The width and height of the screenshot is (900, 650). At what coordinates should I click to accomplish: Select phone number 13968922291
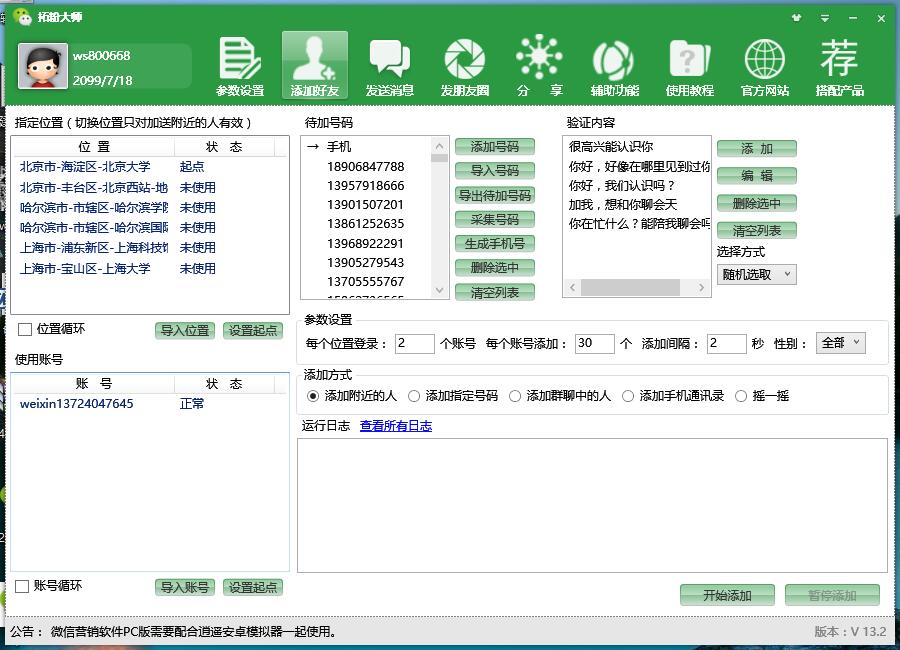click(x=366, y=243)
